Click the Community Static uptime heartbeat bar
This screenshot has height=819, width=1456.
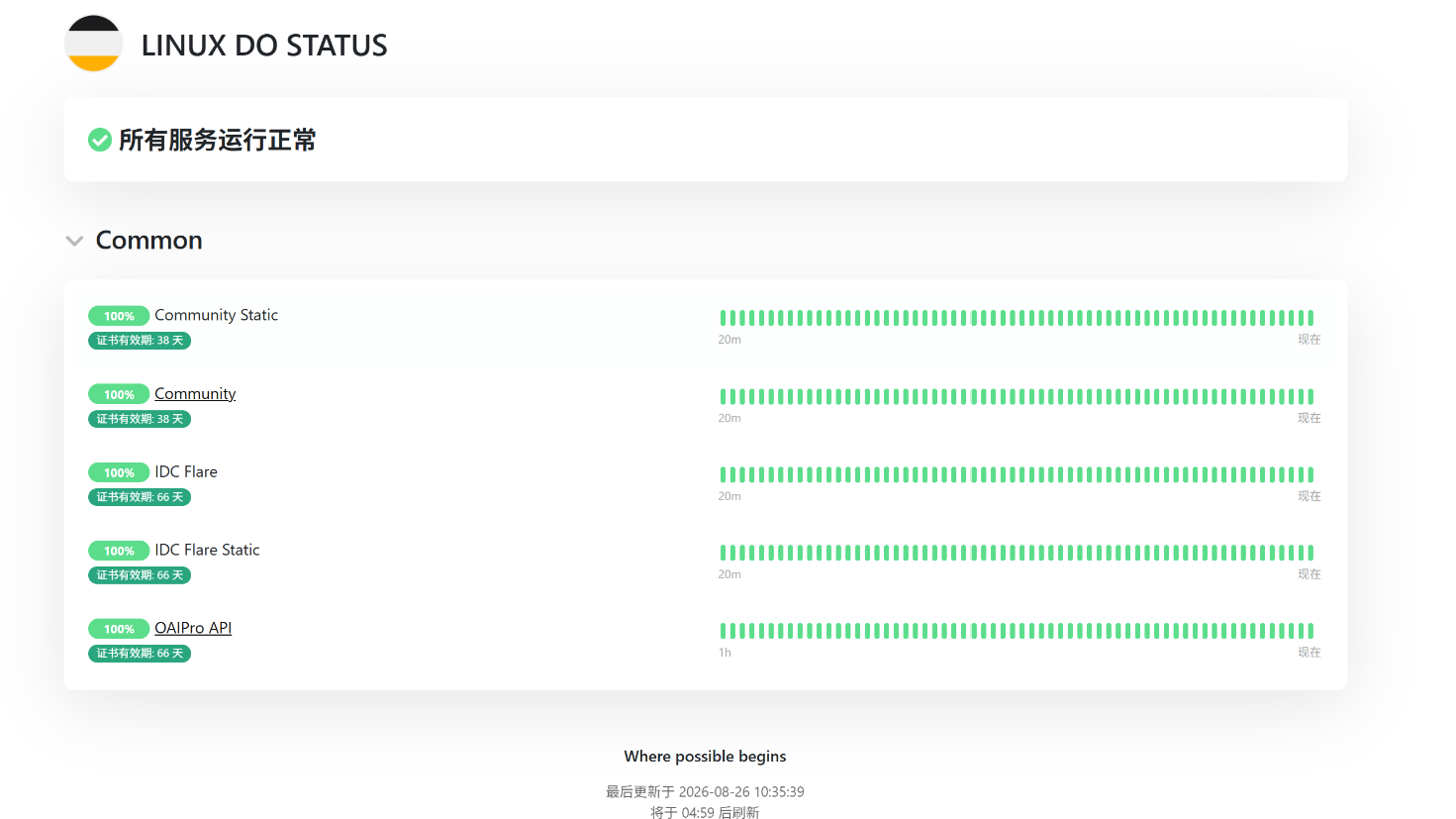(x=1017, y=318)
